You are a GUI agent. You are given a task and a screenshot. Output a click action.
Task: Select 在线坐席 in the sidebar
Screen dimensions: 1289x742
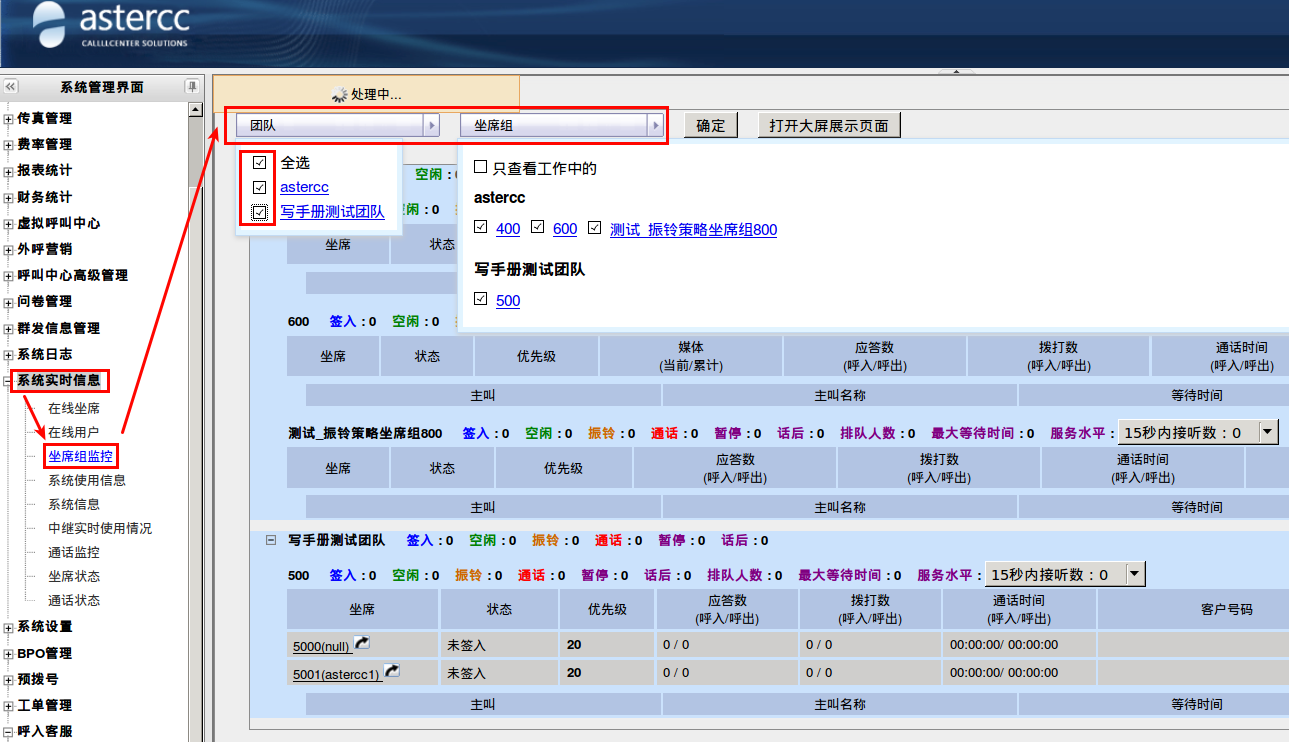(x=74, y=408)
